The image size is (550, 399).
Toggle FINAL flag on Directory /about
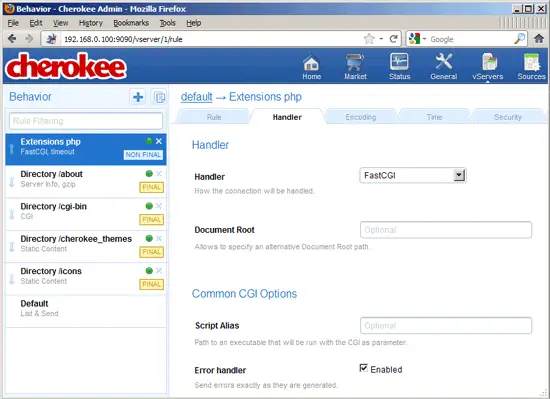tap(152, 187)
